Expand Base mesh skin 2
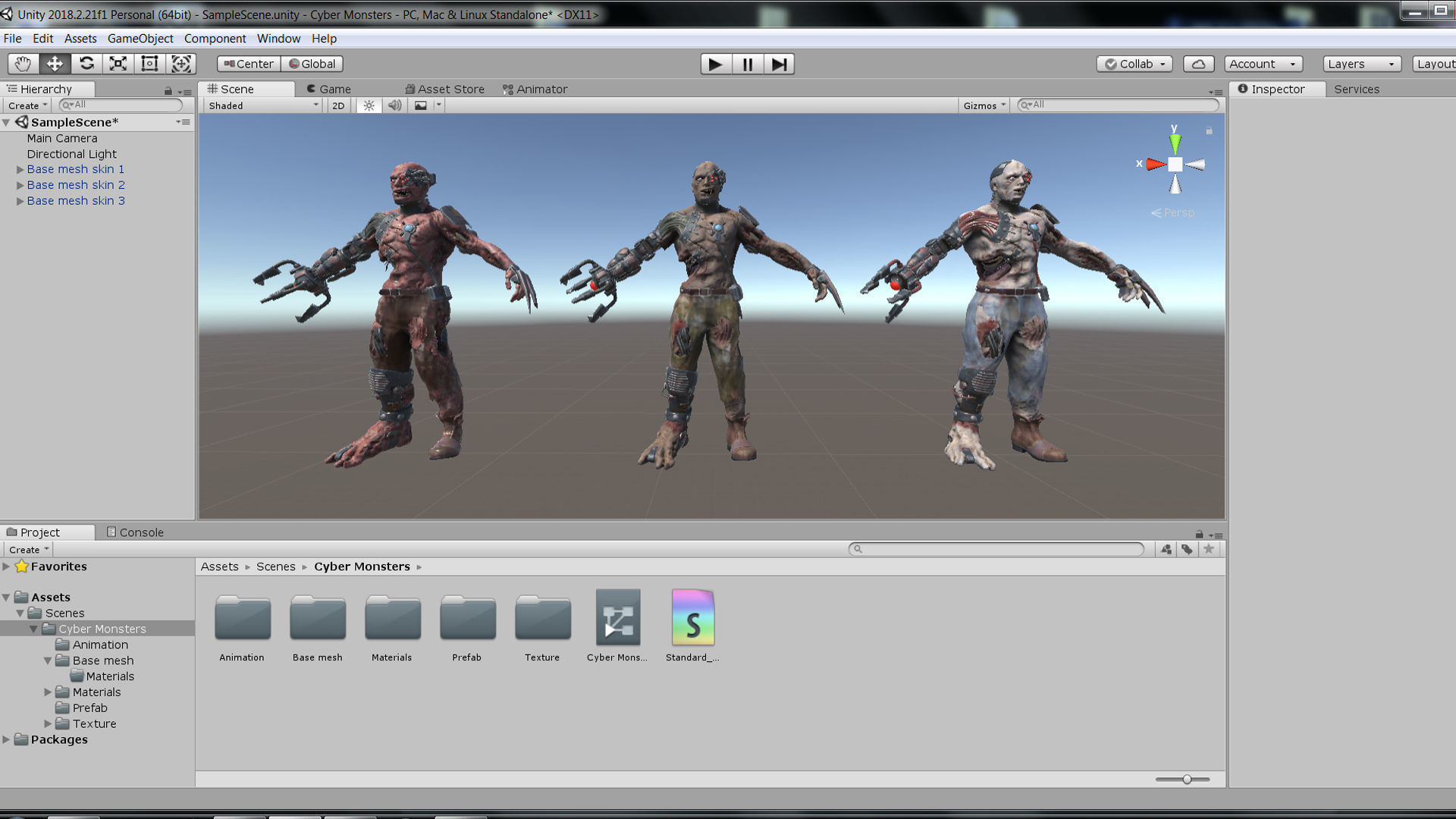The height and width of the screenshot is (819, 1456). (20, 185)
